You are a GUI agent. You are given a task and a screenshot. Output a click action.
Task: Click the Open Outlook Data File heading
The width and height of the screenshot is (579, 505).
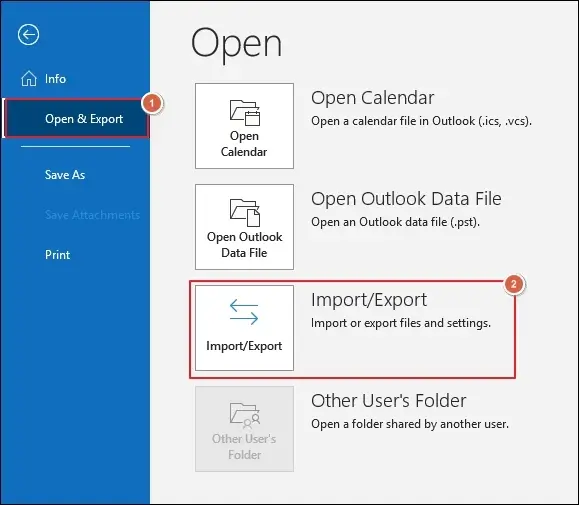click(x=406, y=199)
